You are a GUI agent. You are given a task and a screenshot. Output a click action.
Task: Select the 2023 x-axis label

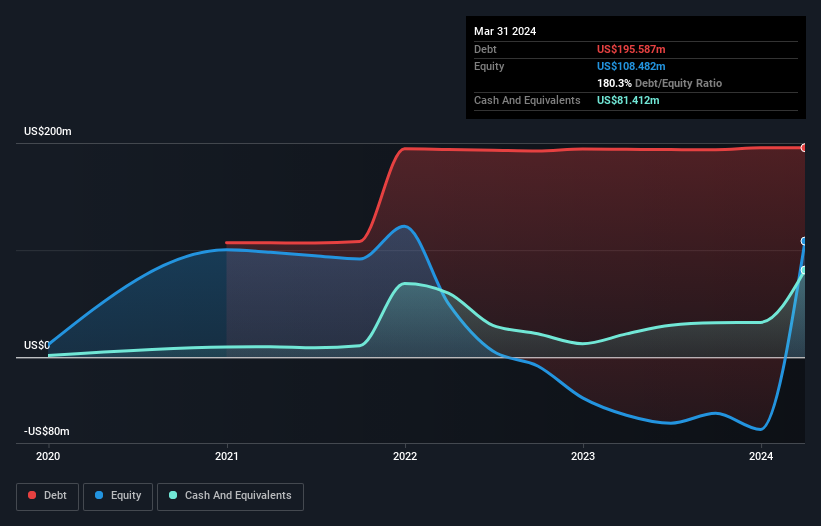[x=583, y=456]
